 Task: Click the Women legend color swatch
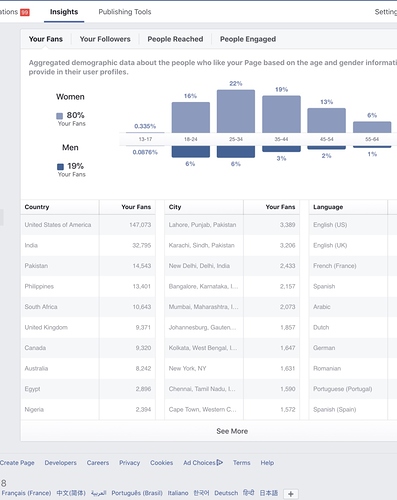pos(60,116)
